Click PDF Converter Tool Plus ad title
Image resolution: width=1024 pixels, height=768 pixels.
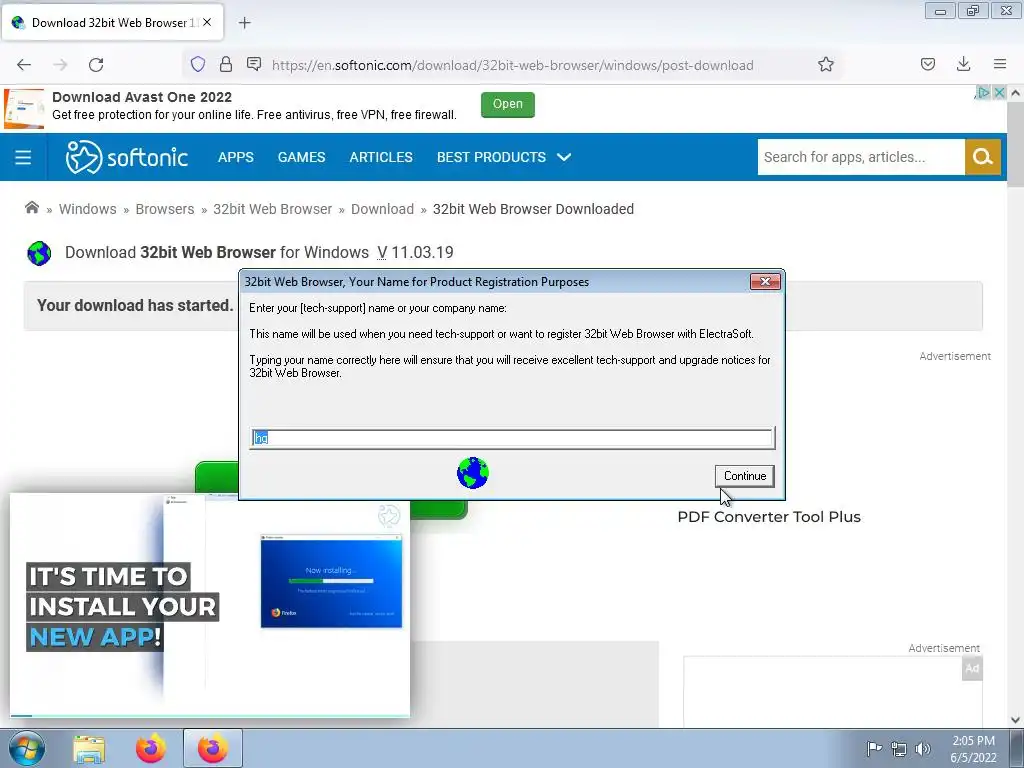click(769, 517)
